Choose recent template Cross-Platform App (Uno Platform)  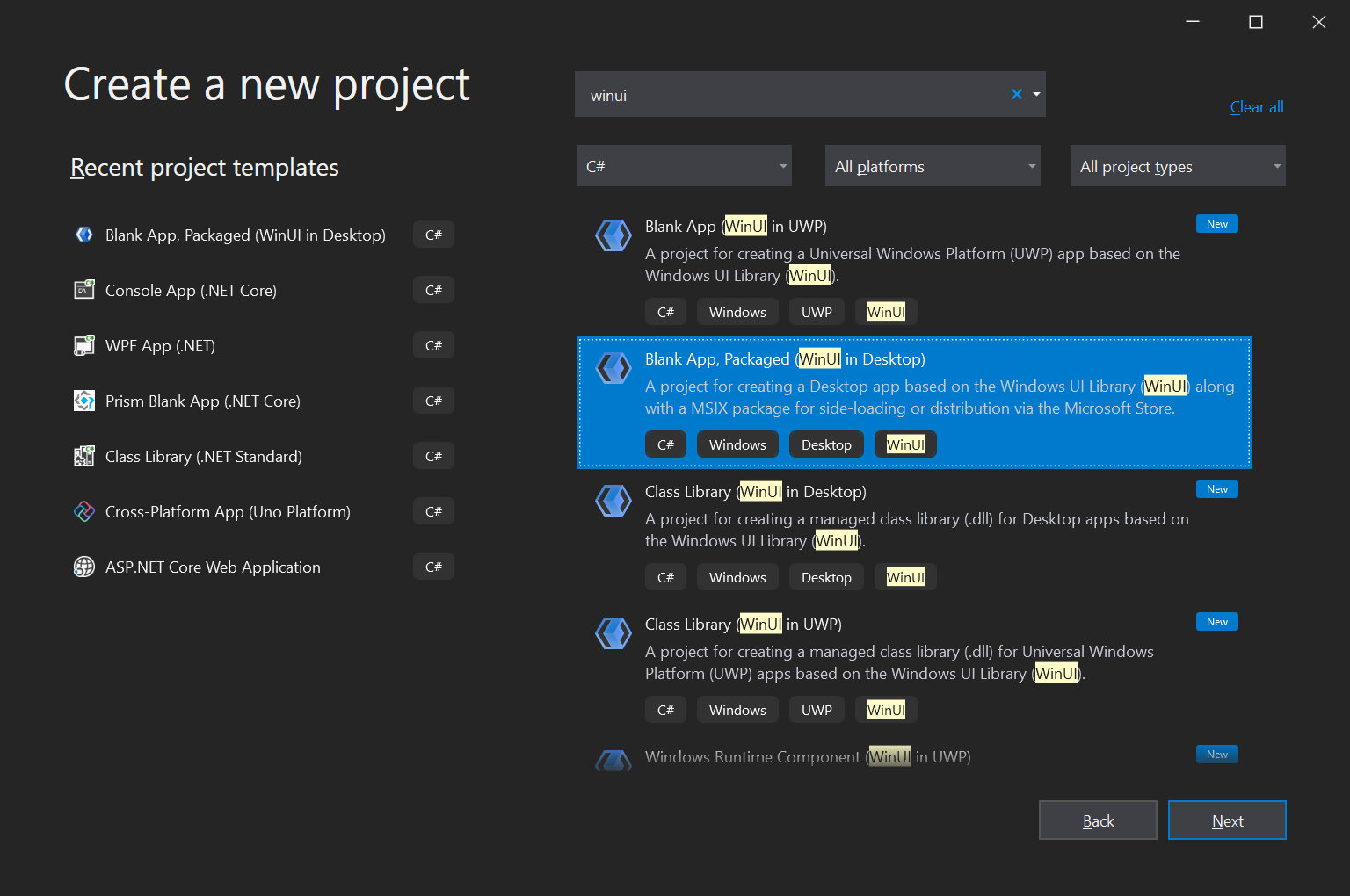coord(264,511)
